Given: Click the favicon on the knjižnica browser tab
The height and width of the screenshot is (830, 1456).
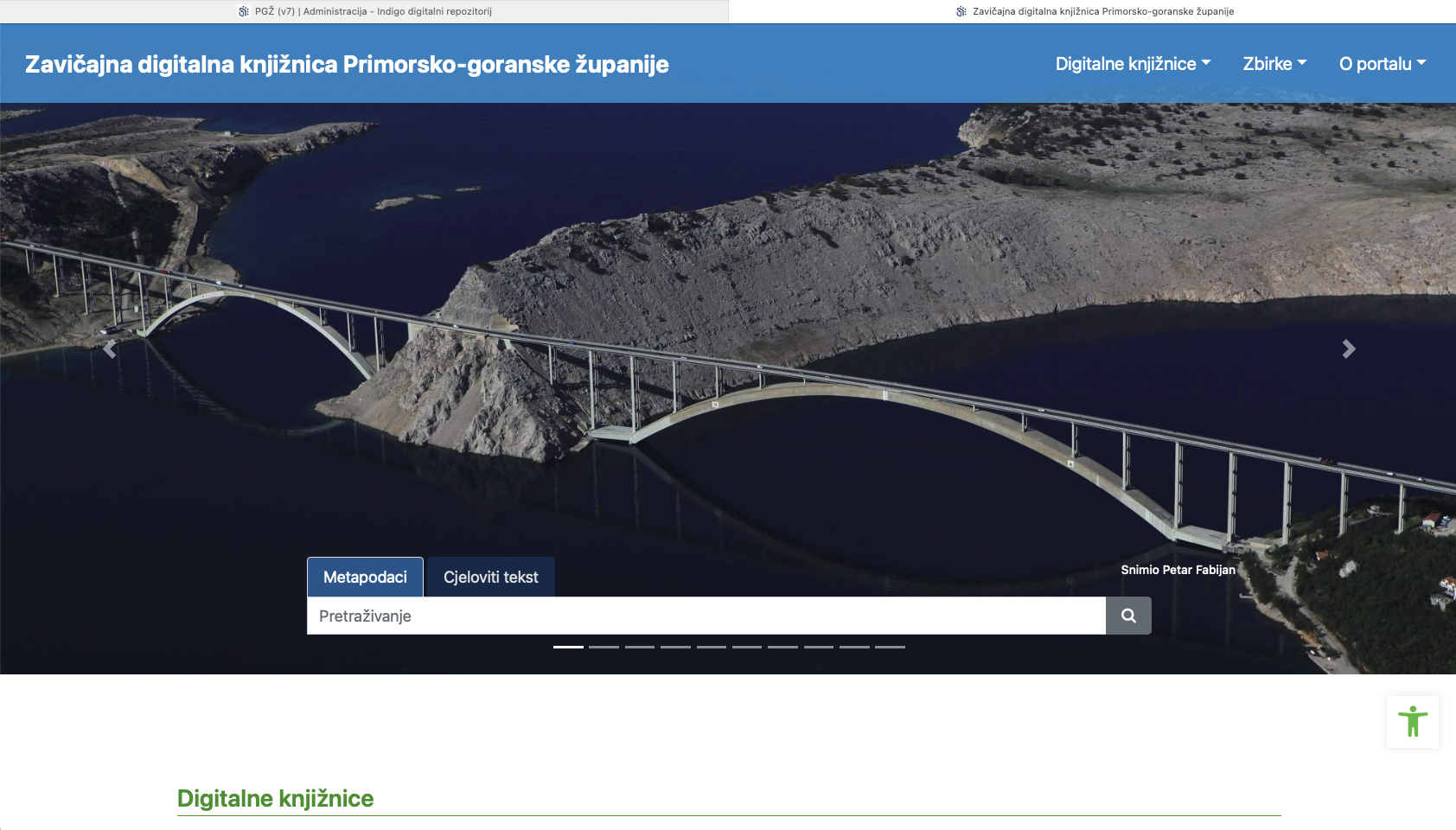Looking at the screenshot, I should pyautogui.click(x=960, y=11).
